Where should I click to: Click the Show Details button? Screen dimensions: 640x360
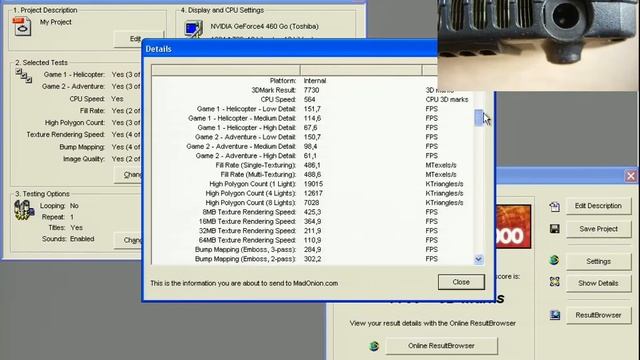(598, 283)
